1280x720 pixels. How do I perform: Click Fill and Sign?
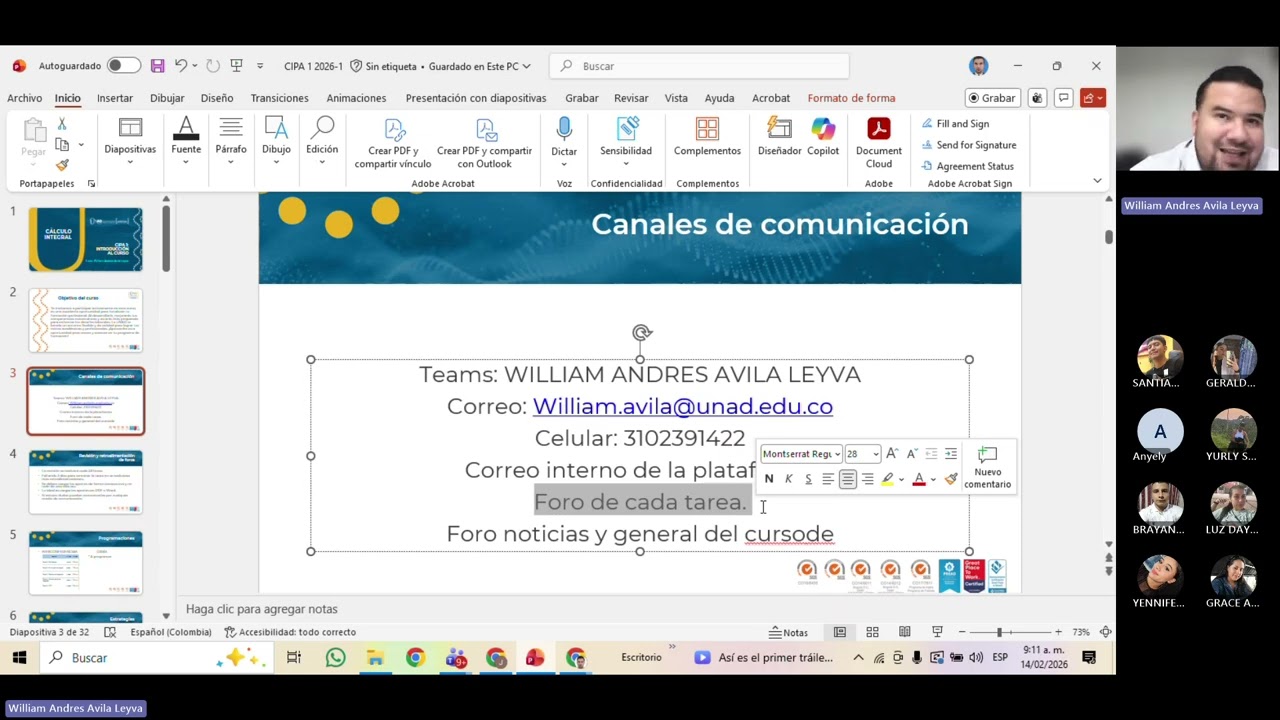(955, 124)
